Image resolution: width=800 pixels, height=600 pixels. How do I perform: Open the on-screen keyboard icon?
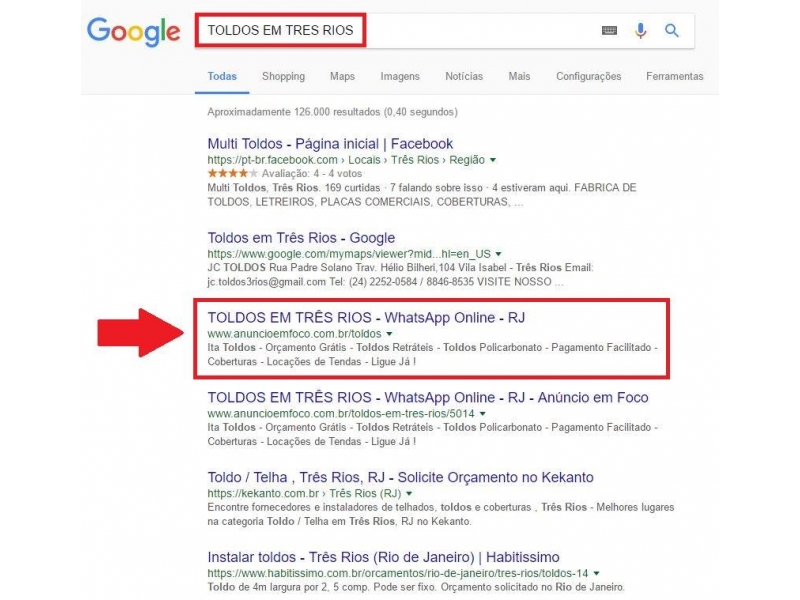(609, 31)
